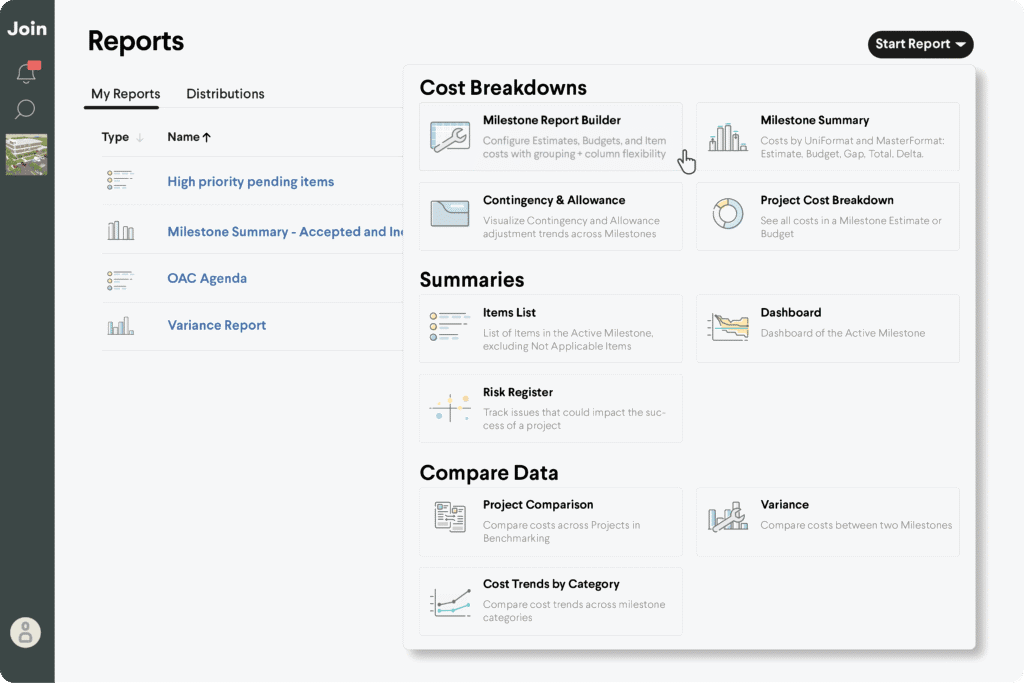Sort reports by Type column arrow
The width and height of the screenshot is (1024, 683).
(140, 137)
